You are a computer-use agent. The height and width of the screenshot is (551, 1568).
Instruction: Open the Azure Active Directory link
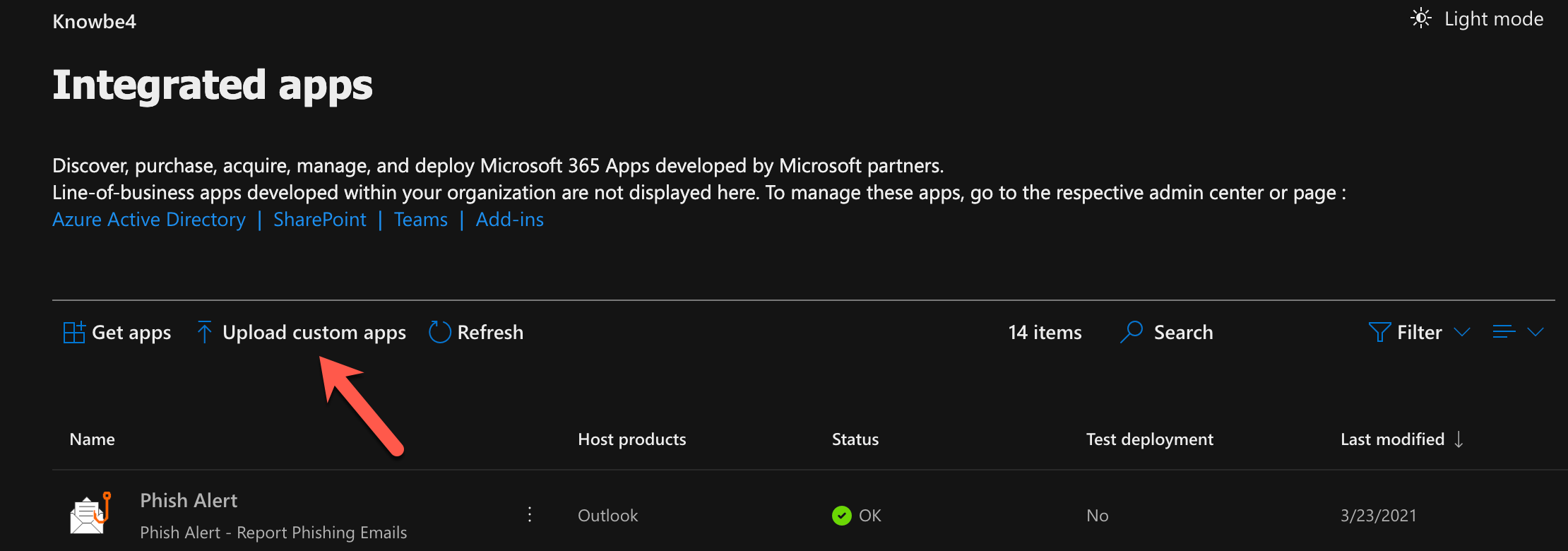point(149,220)
